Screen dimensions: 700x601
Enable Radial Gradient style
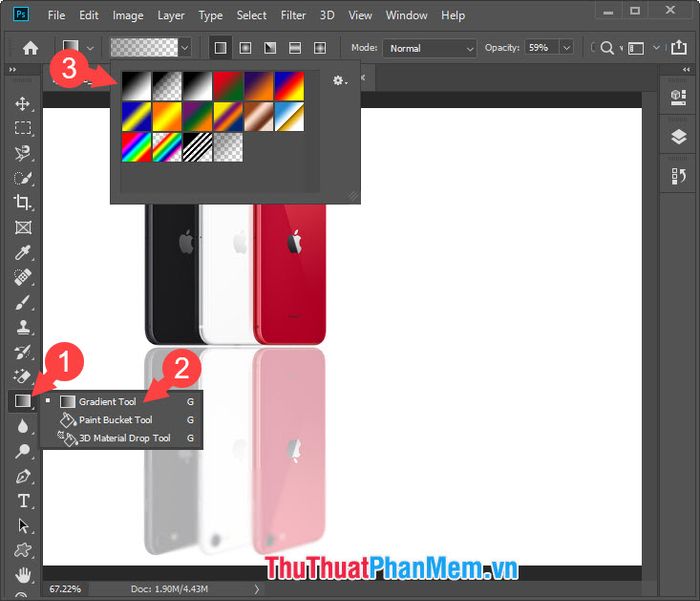(245, 48)
